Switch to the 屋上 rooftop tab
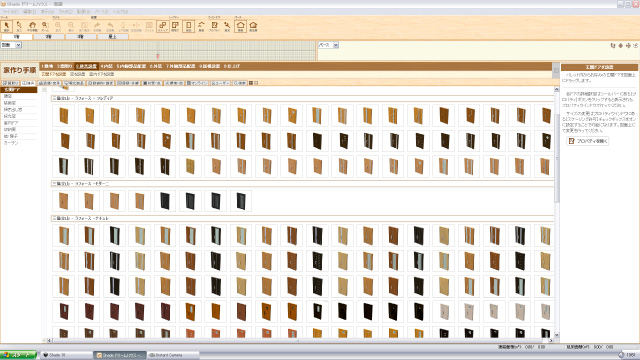Viewport: 640px width, 360px height. [x=113, y=37]
